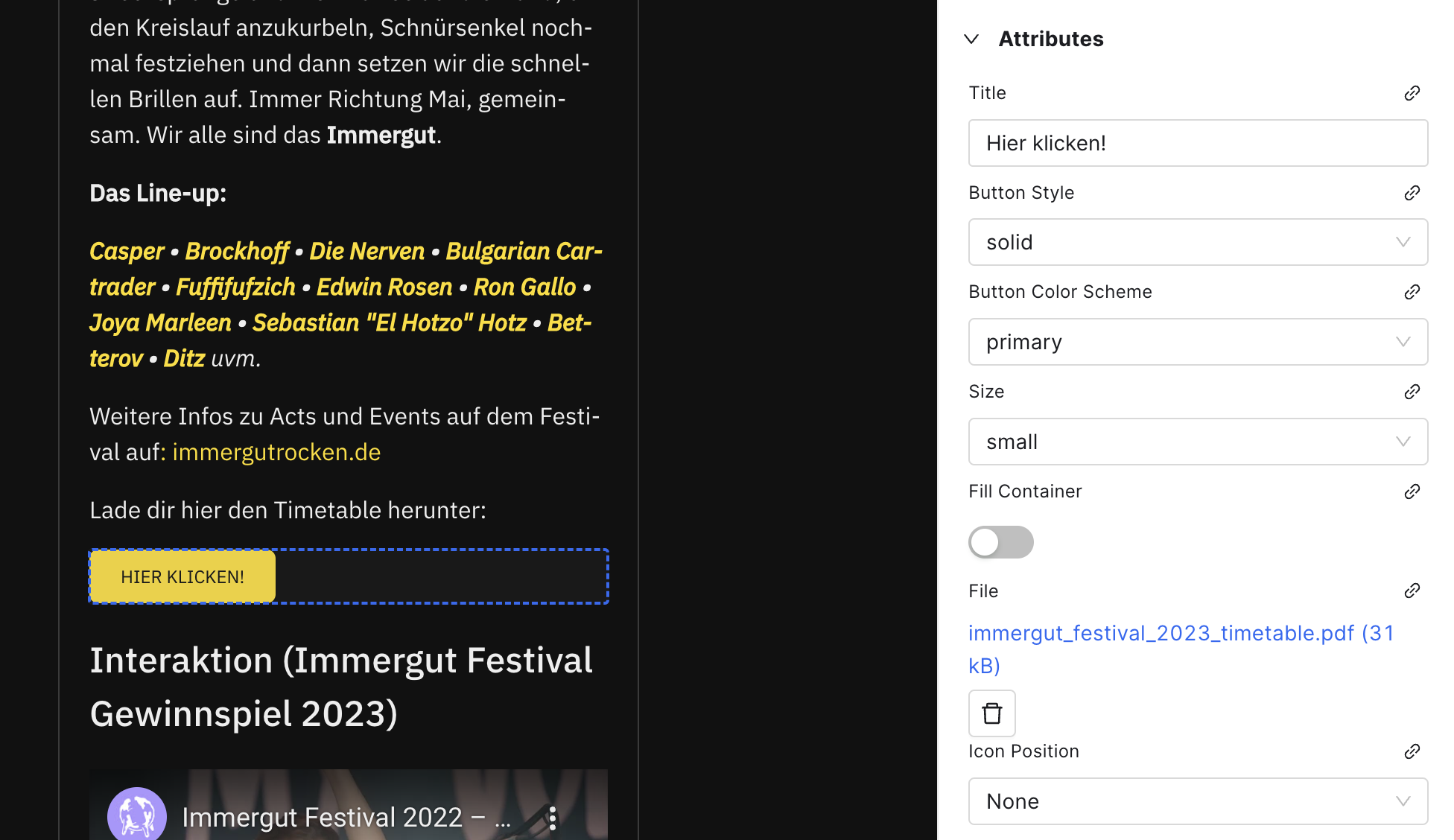
Task: Click the 'Edwin Rosen' artist name
Action: (384, 287)
